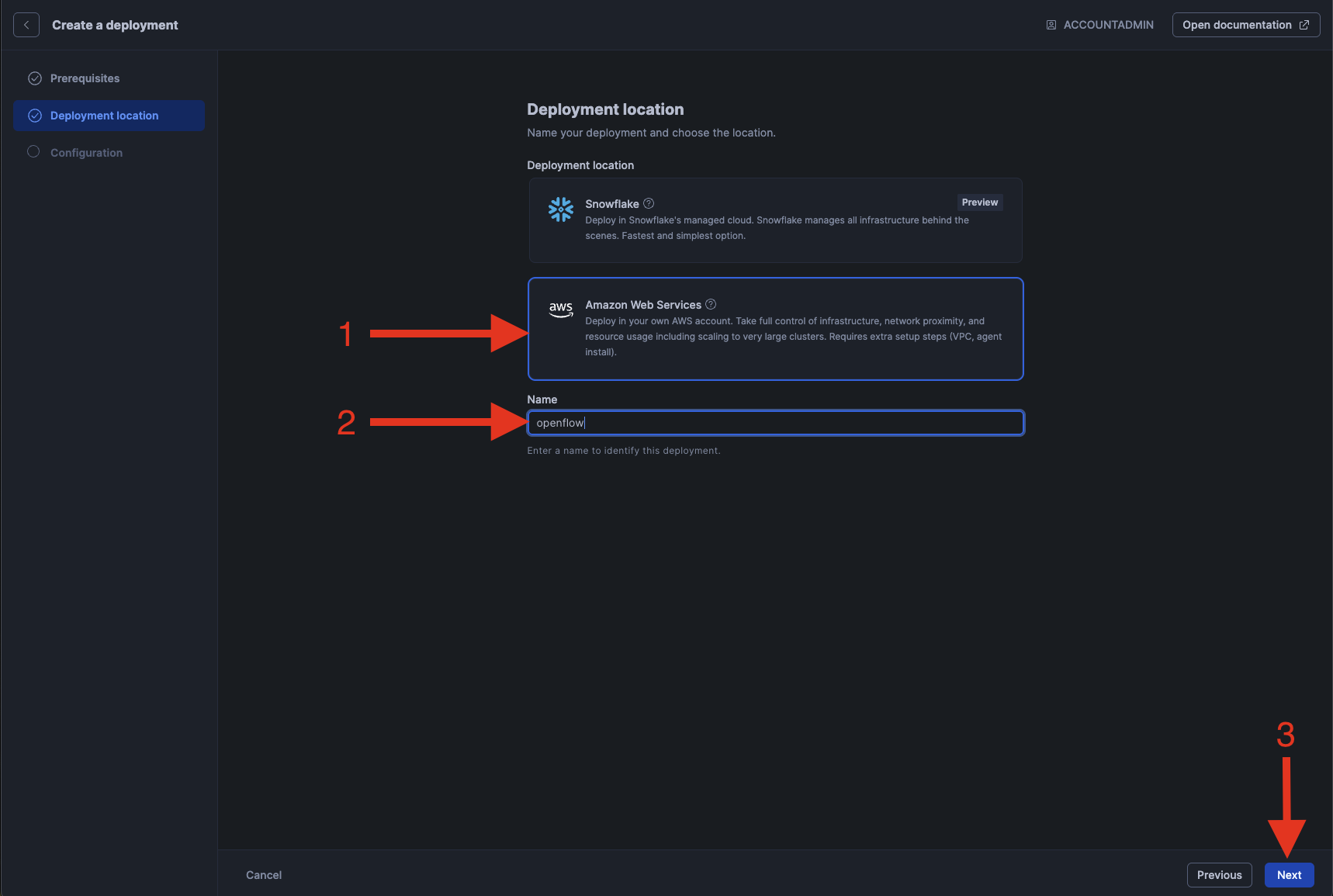This screenshot has width=1333, height=896.
Task: Click the Next button
Action: [x=1289, y=875]
